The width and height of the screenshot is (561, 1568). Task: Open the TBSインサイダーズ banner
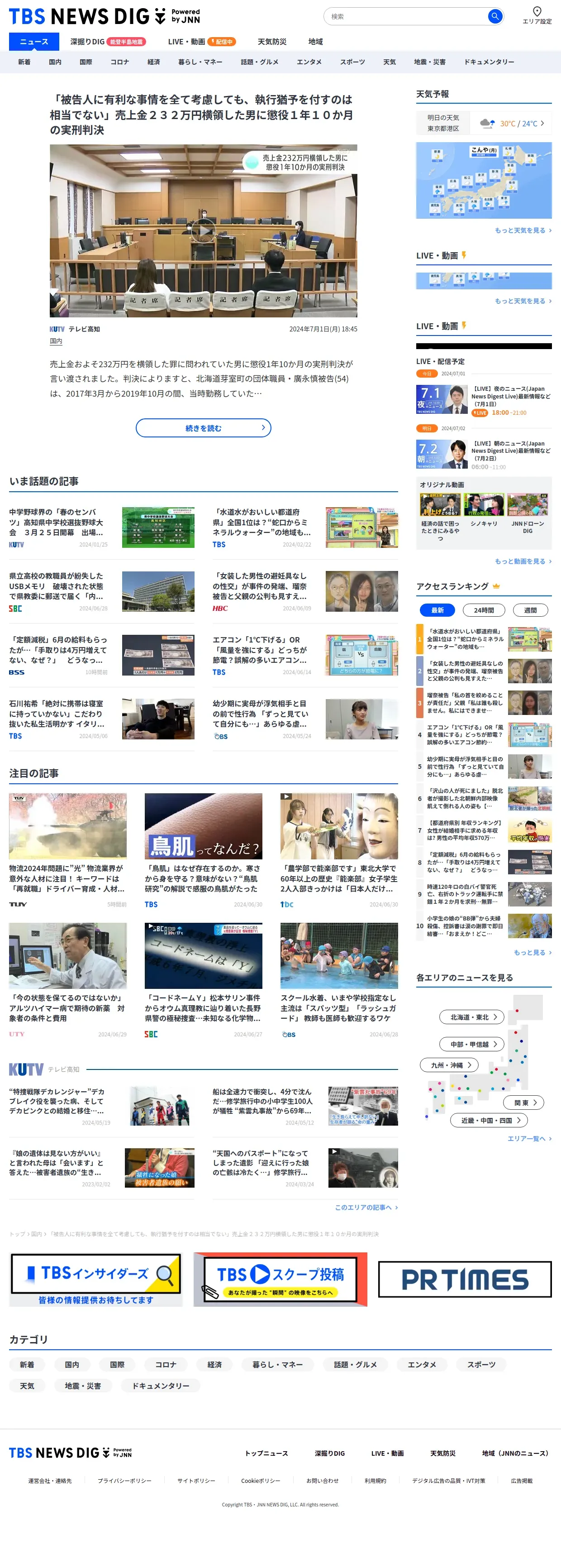tap(95, 1280)
